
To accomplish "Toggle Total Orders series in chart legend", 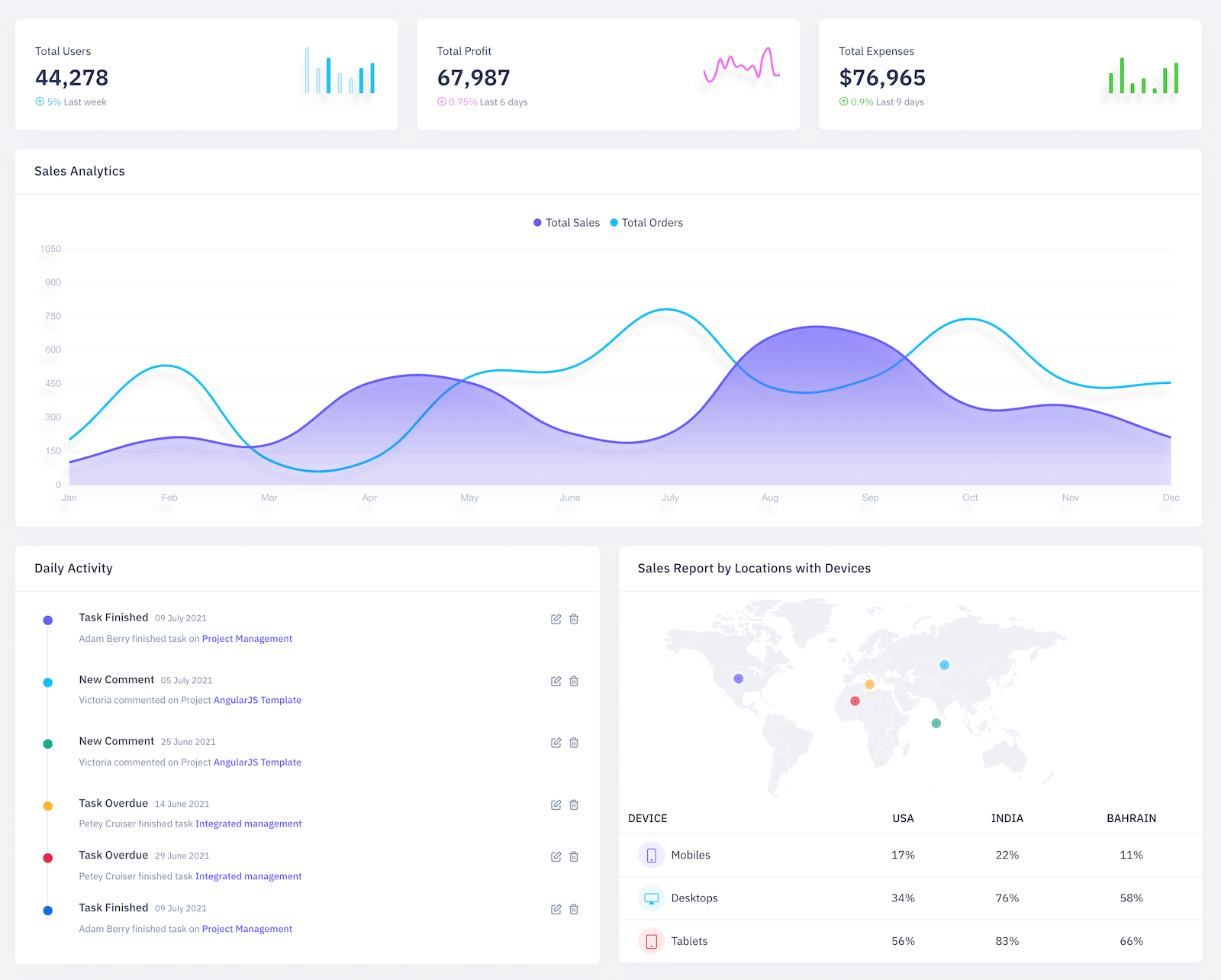I will click(646, 223).
